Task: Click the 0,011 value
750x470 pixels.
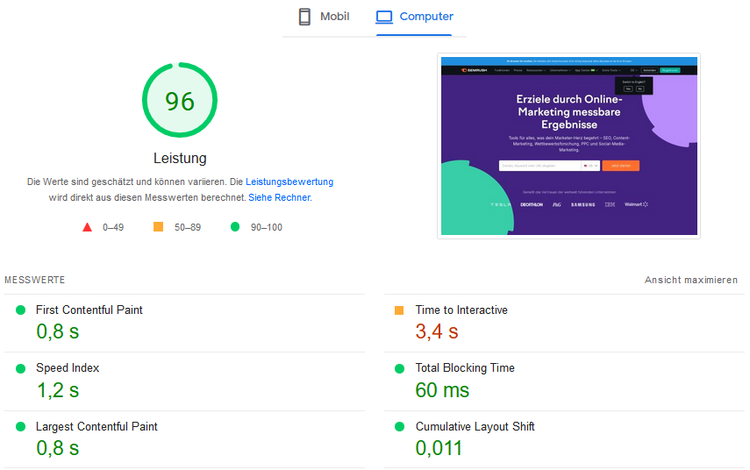Action: (439, 448)
